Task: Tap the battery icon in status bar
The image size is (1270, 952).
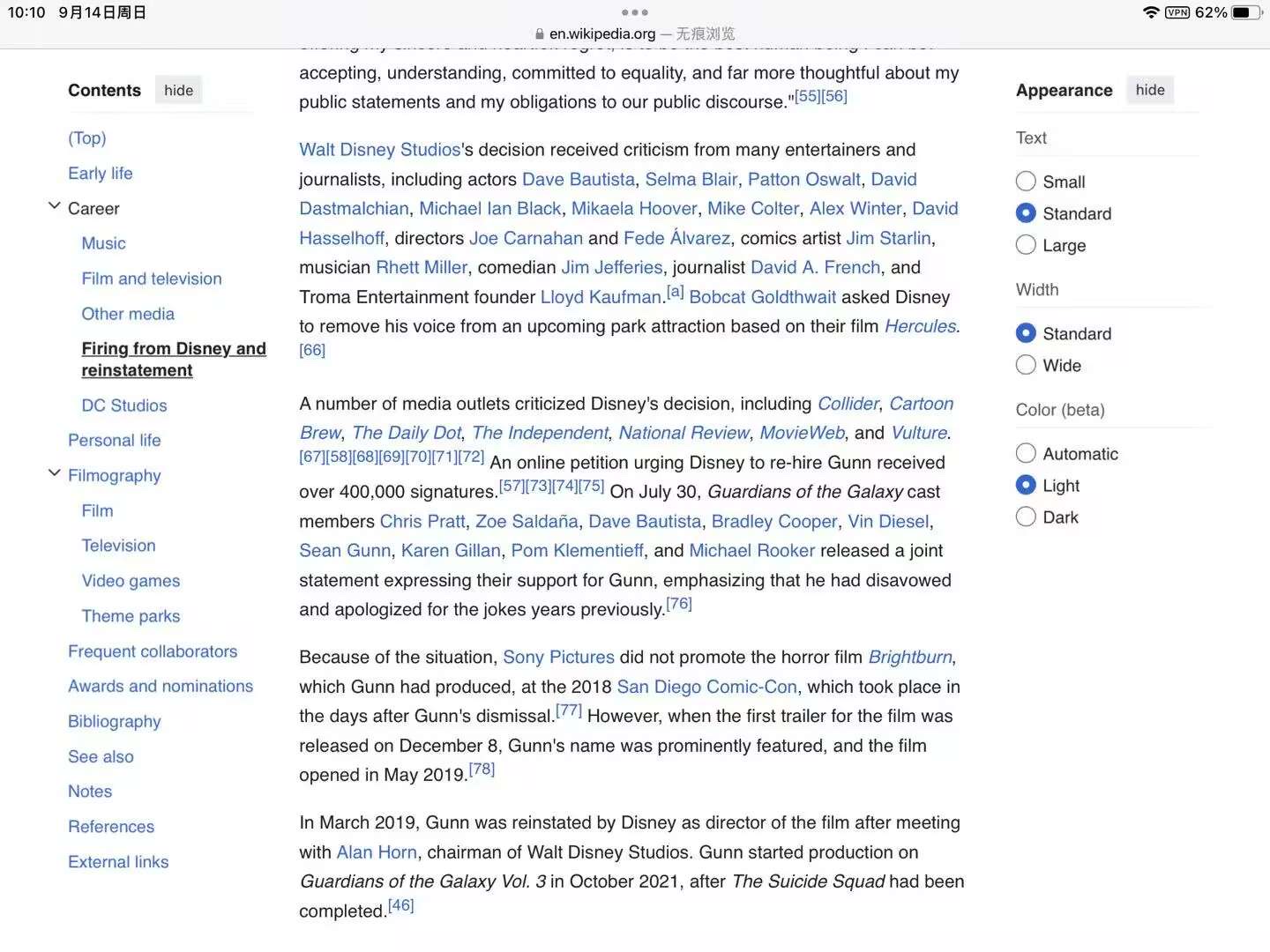Action: pyautogui.click(x=1246, y=12)
